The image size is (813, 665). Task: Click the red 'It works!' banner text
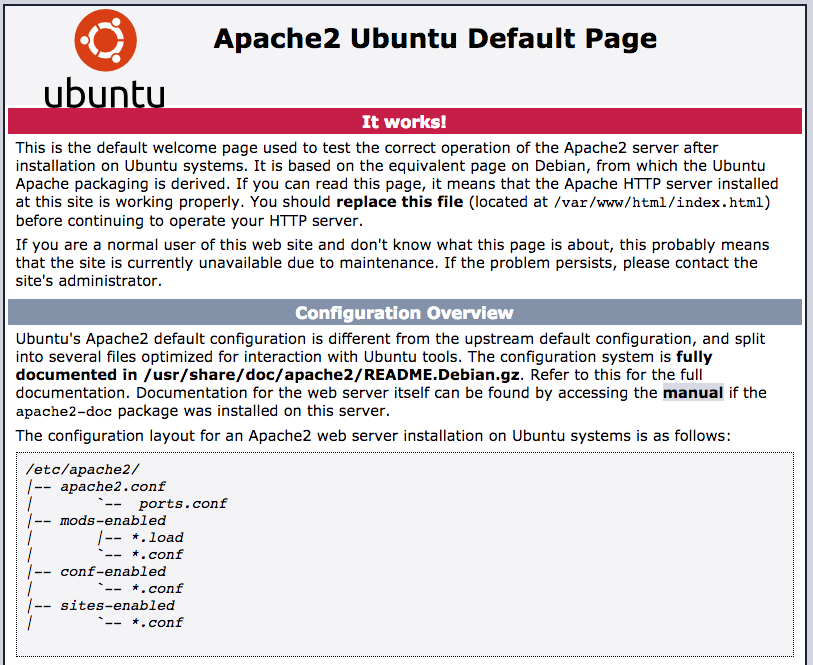pyautogui.click(x=404, y=122)
